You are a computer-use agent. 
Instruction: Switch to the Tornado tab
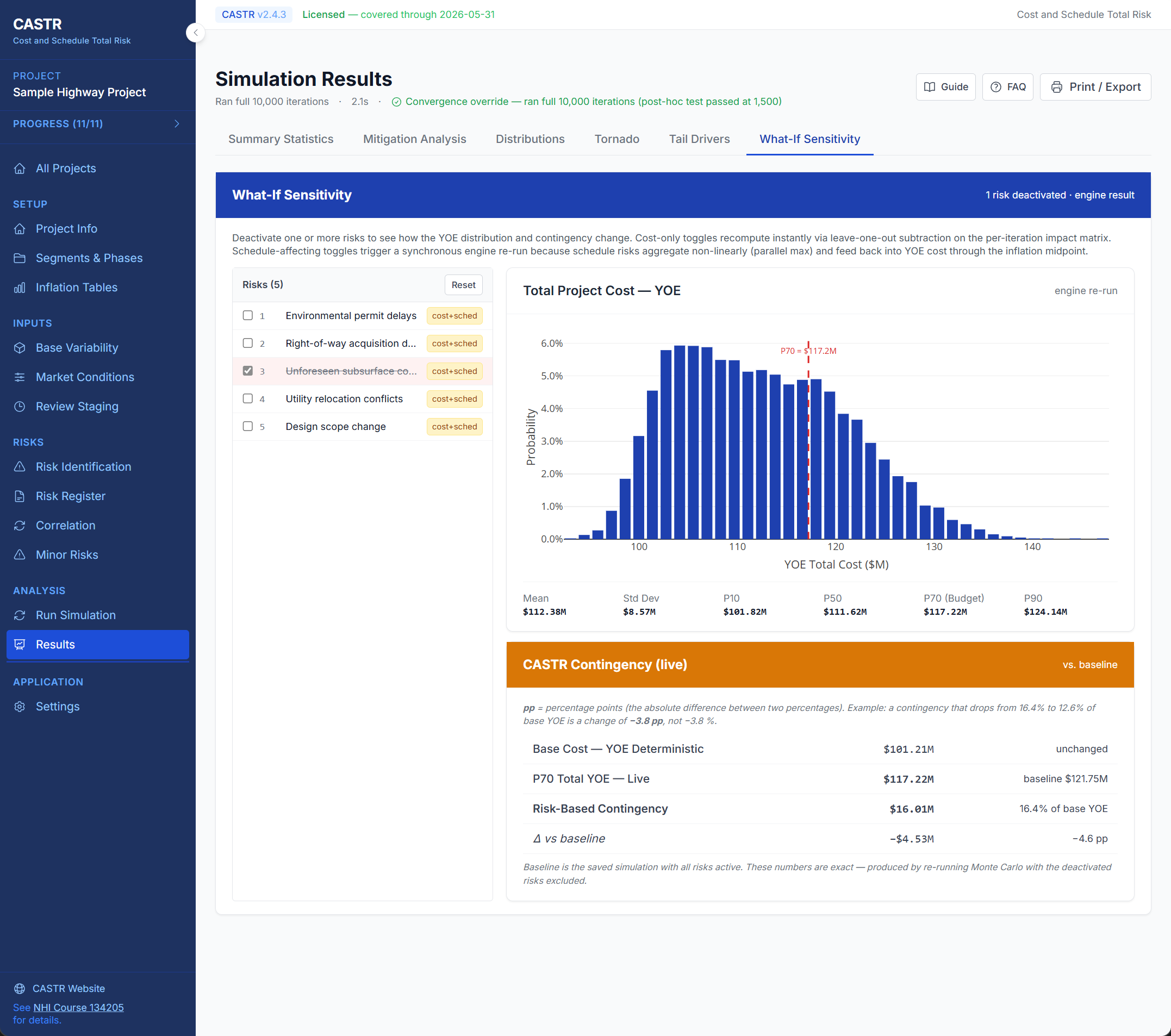pos(616,139)
